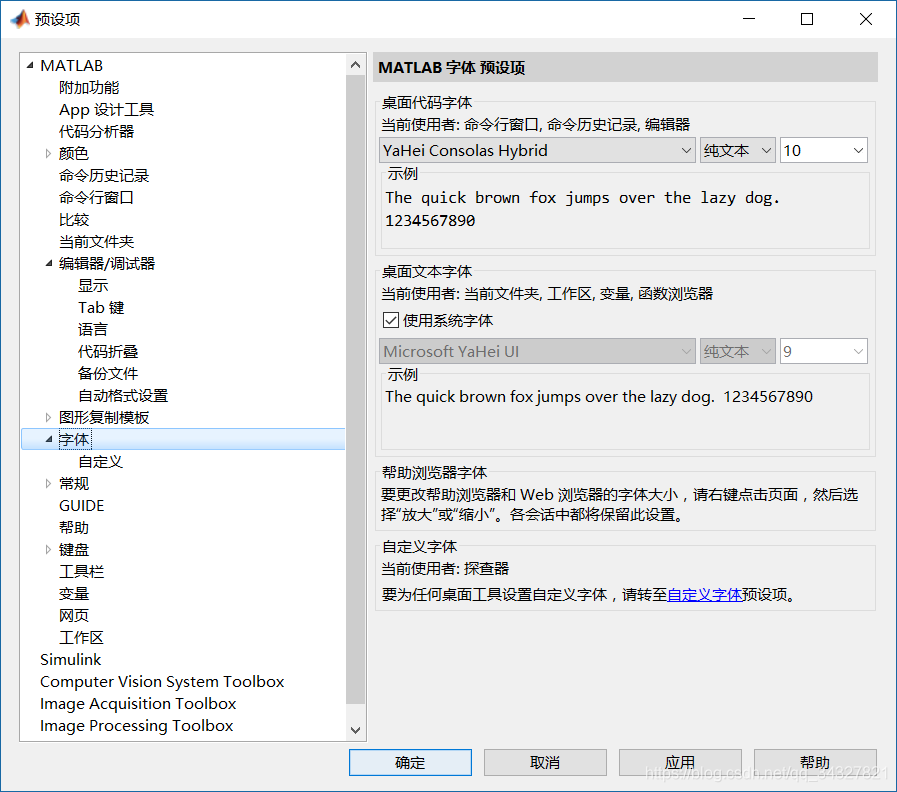Select 工作区 in the tree
Image resolution: width=897 pixels, height=792 pixels.
pos(82,637)
